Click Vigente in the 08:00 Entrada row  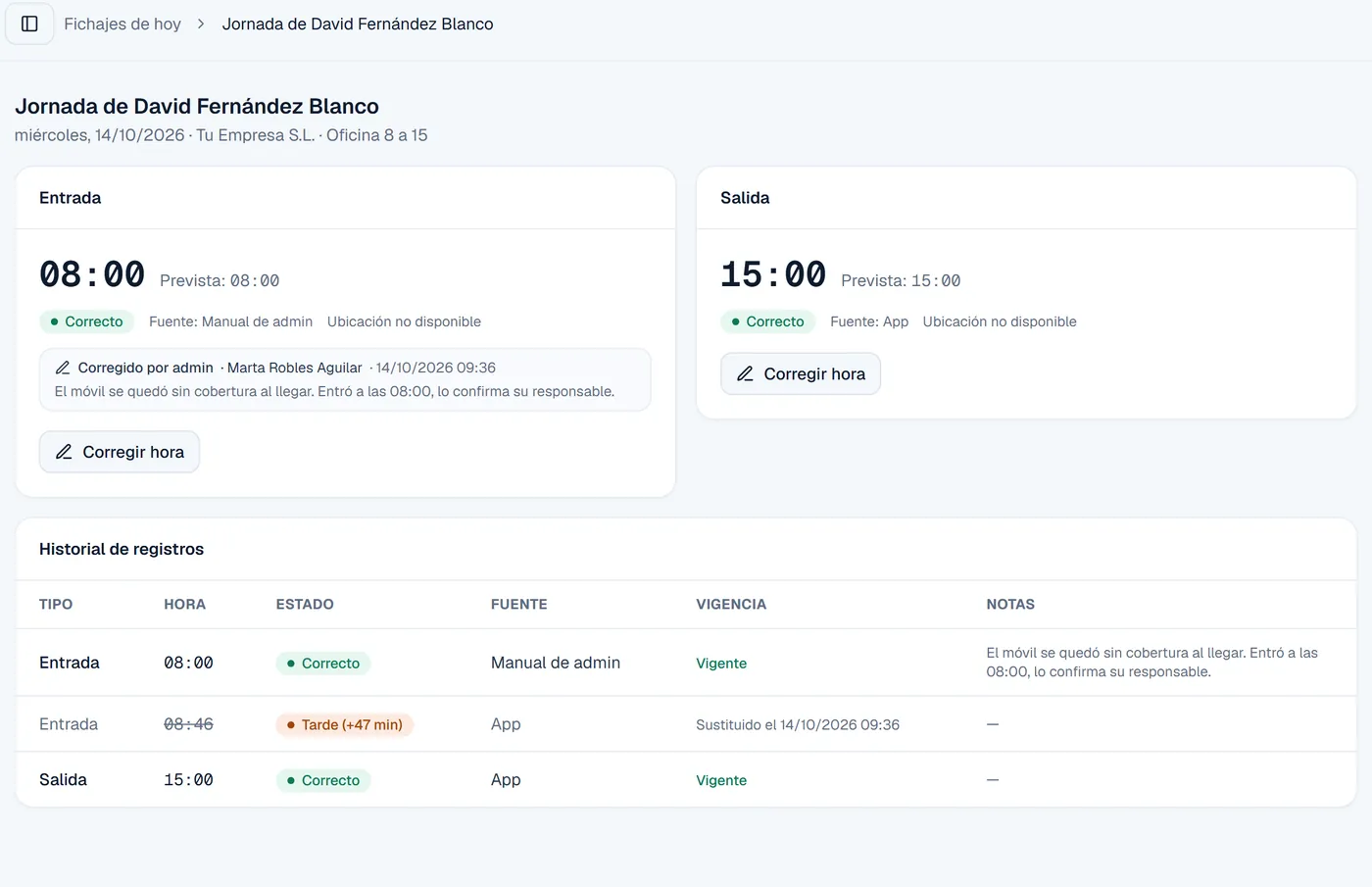click(721, 664)
